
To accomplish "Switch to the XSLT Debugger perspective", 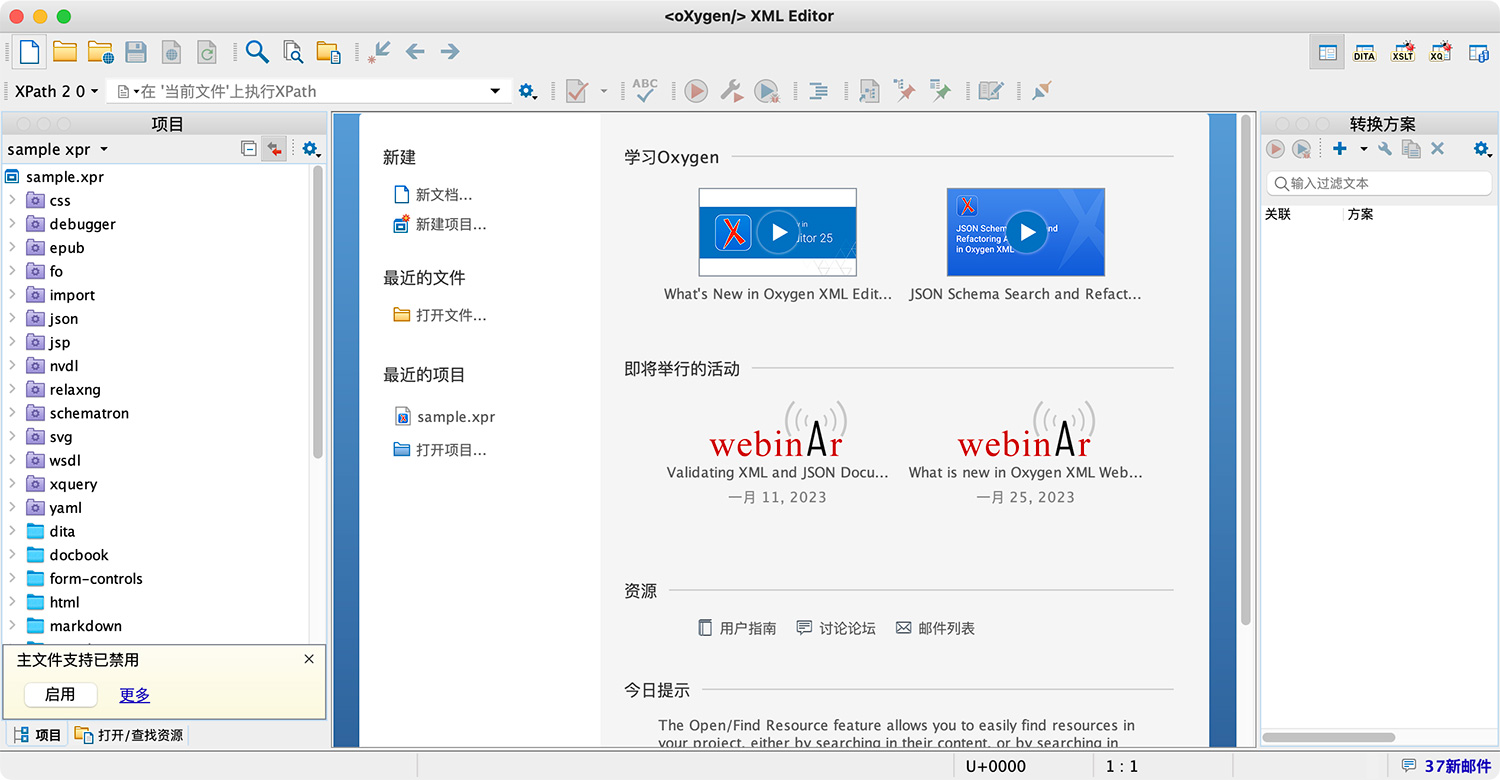I will pyautogui.click(x=1403, y=52).
